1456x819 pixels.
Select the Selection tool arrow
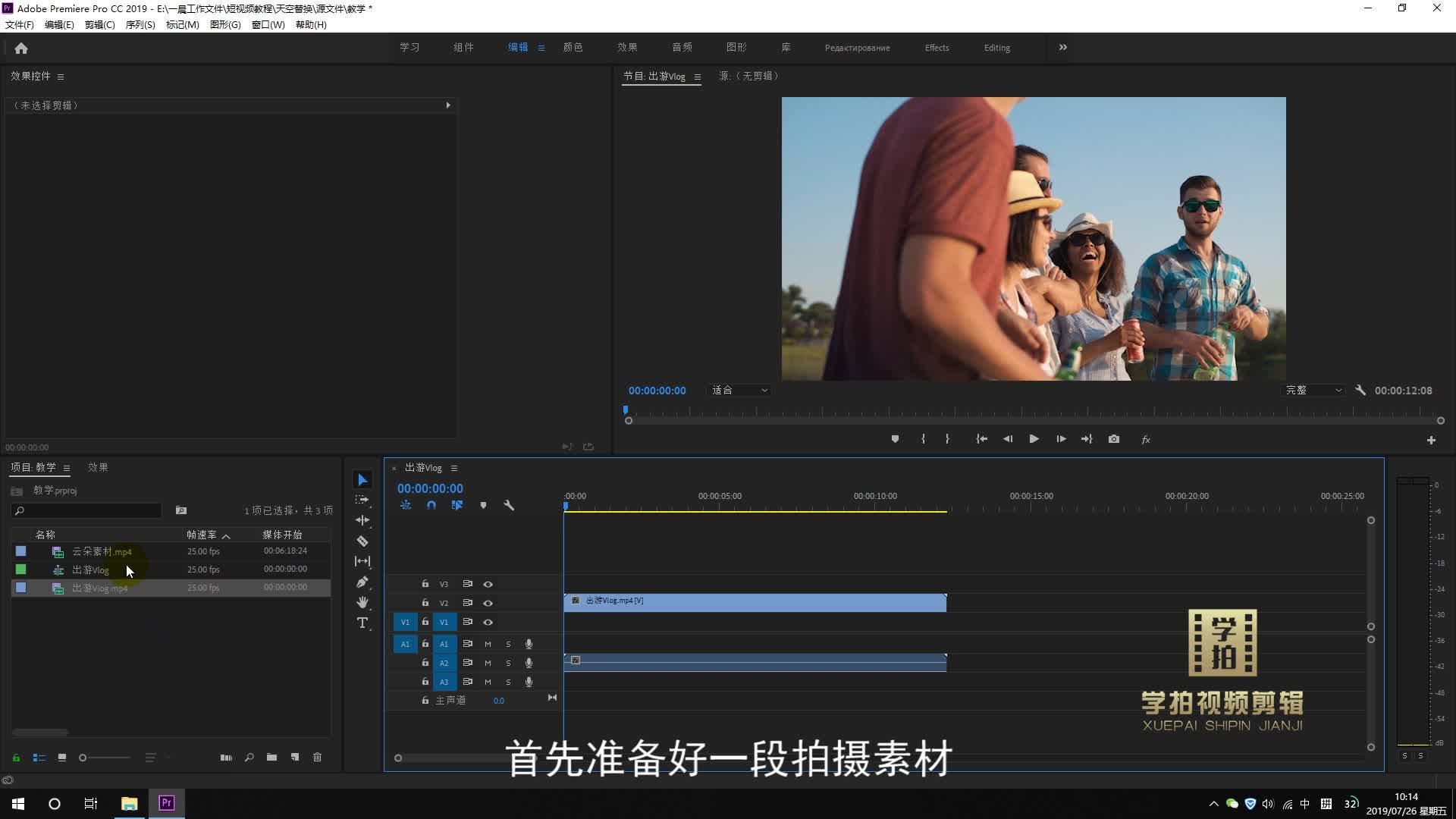[x=362, y=480]
